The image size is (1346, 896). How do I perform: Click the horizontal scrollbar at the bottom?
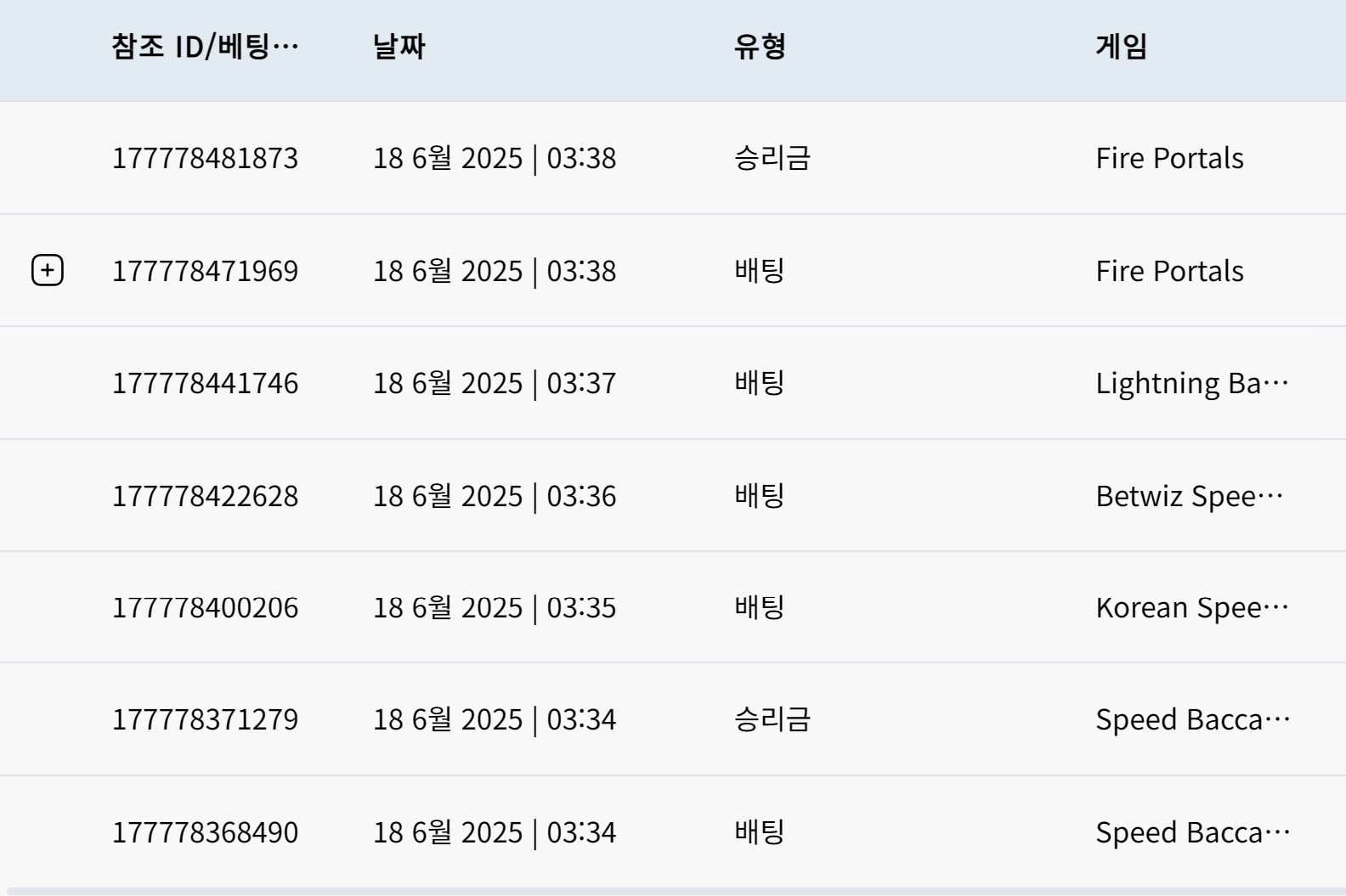tap(673, 891)
